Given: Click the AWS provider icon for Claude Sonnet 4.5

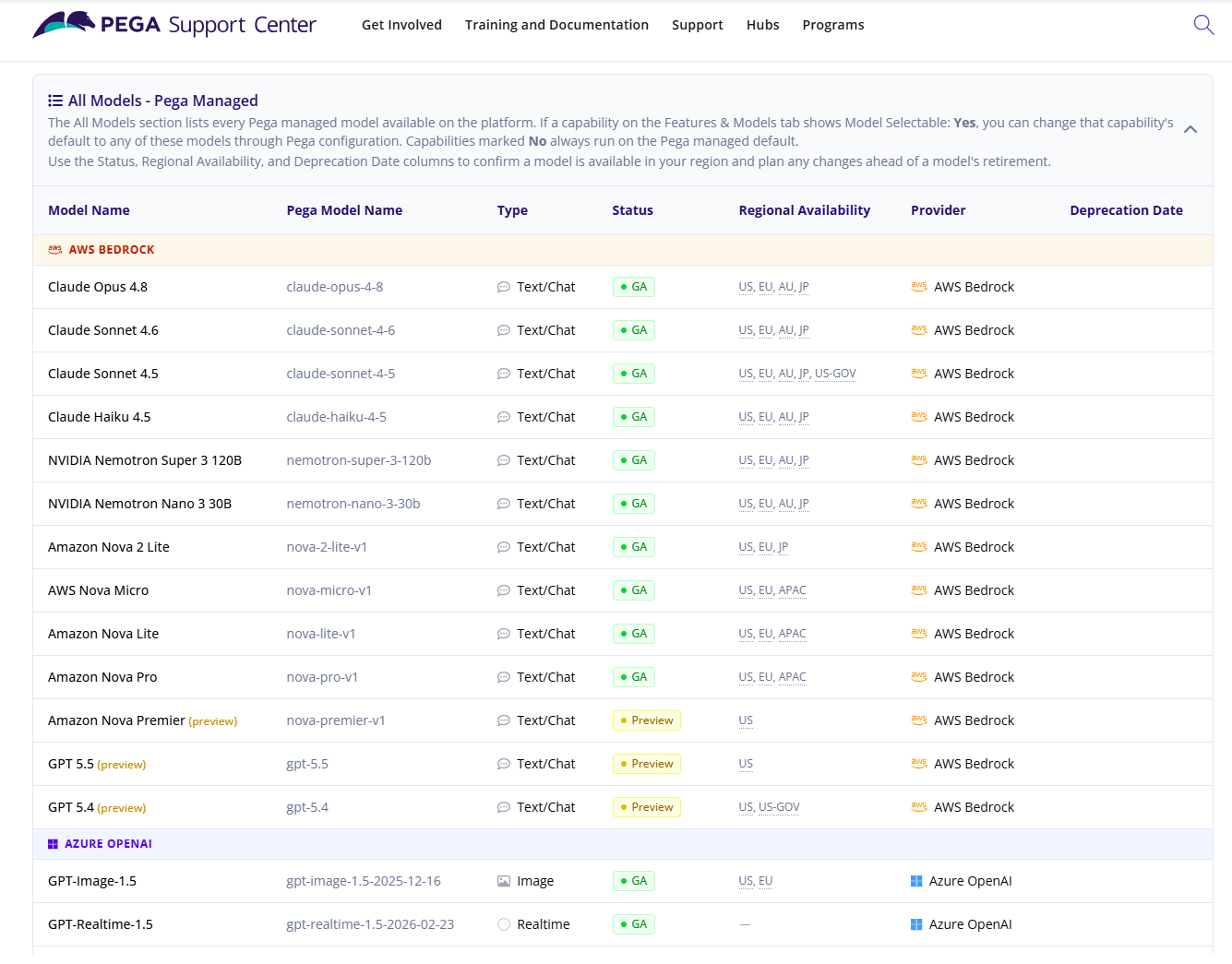Looking at the screenshot, I should 919,374.
